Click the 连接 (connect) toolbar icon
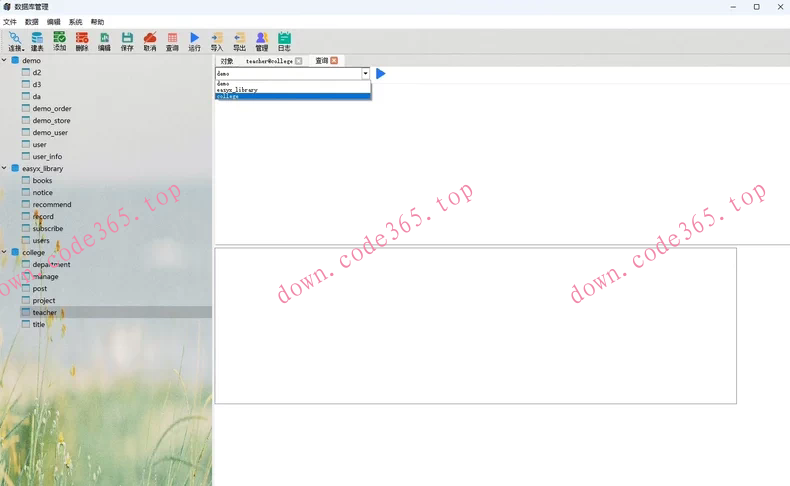Screen dimensions: 790x486 (15, 41)
